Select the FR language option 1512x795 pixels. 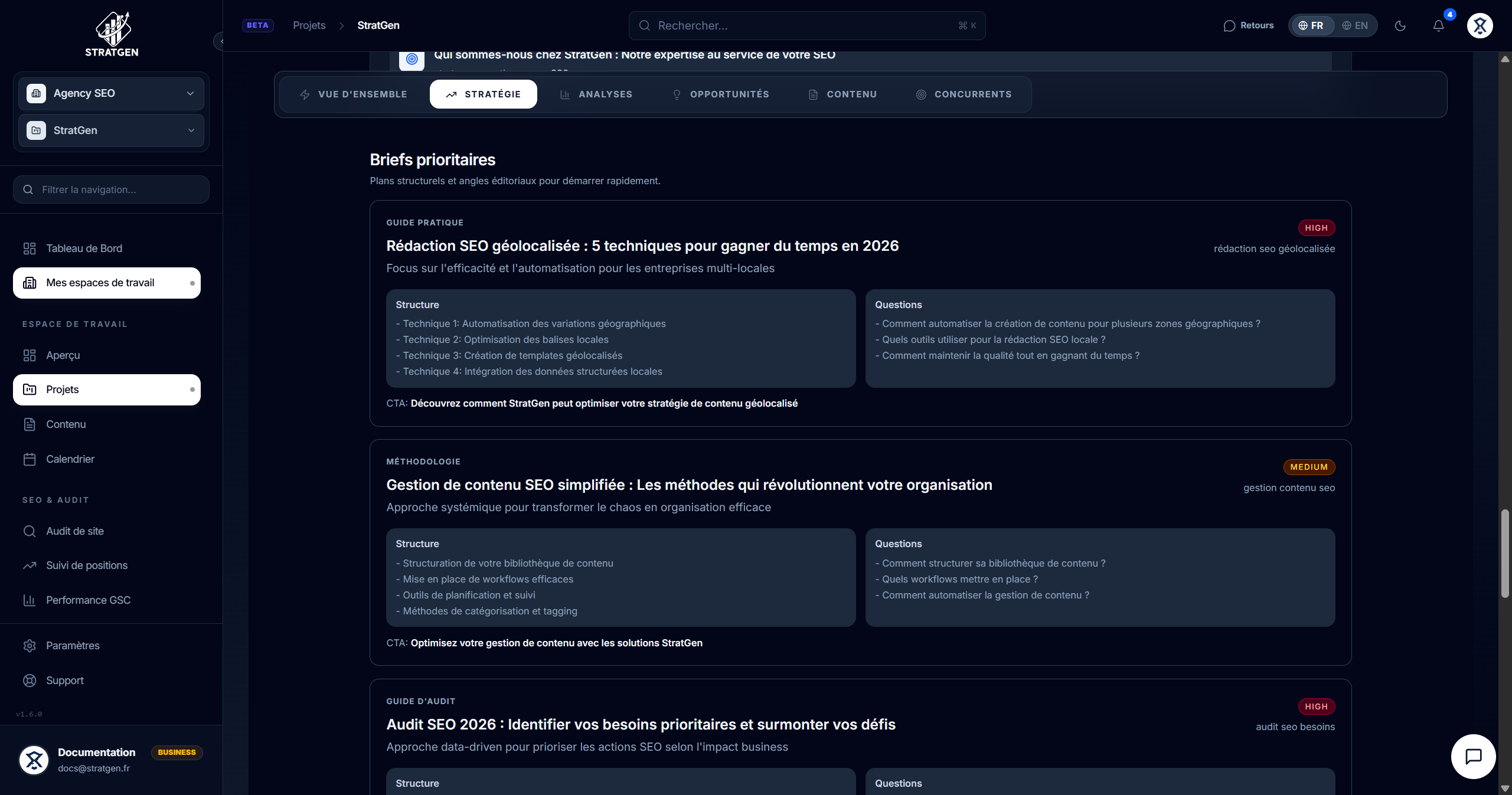1311,25
